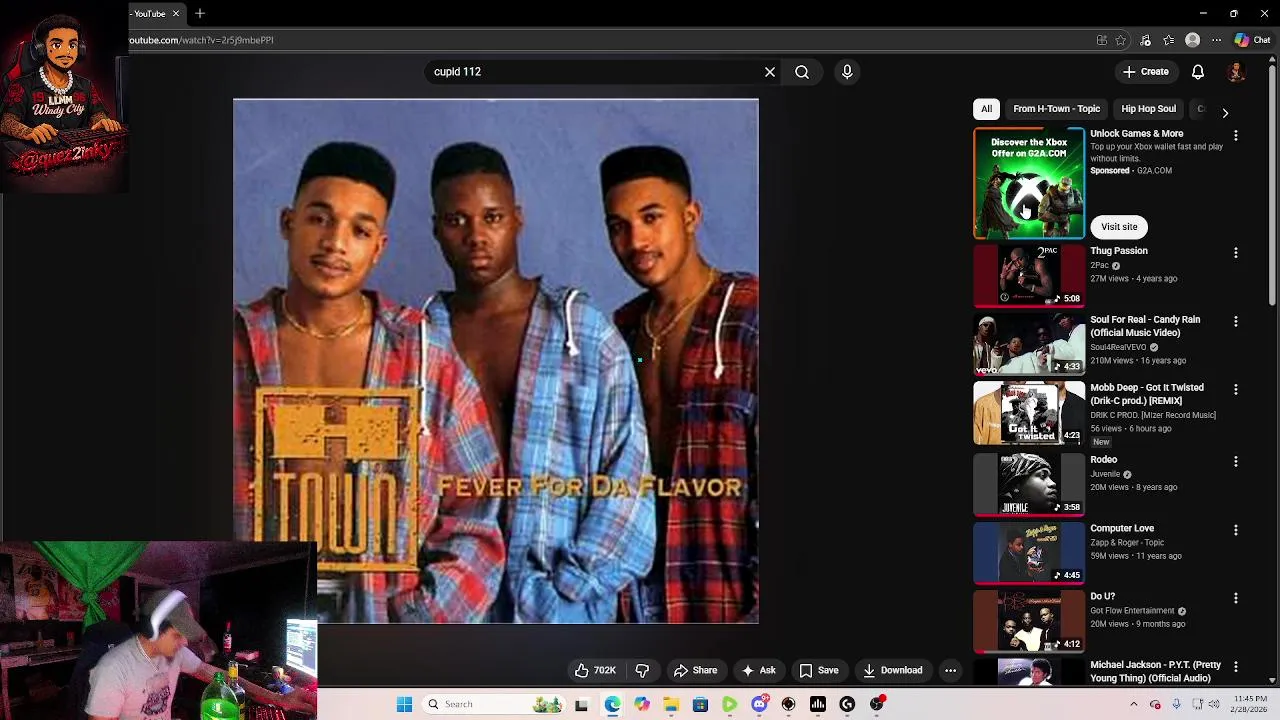
Task: Open Copilot Chat in the browser
Action: (1252, 40)
